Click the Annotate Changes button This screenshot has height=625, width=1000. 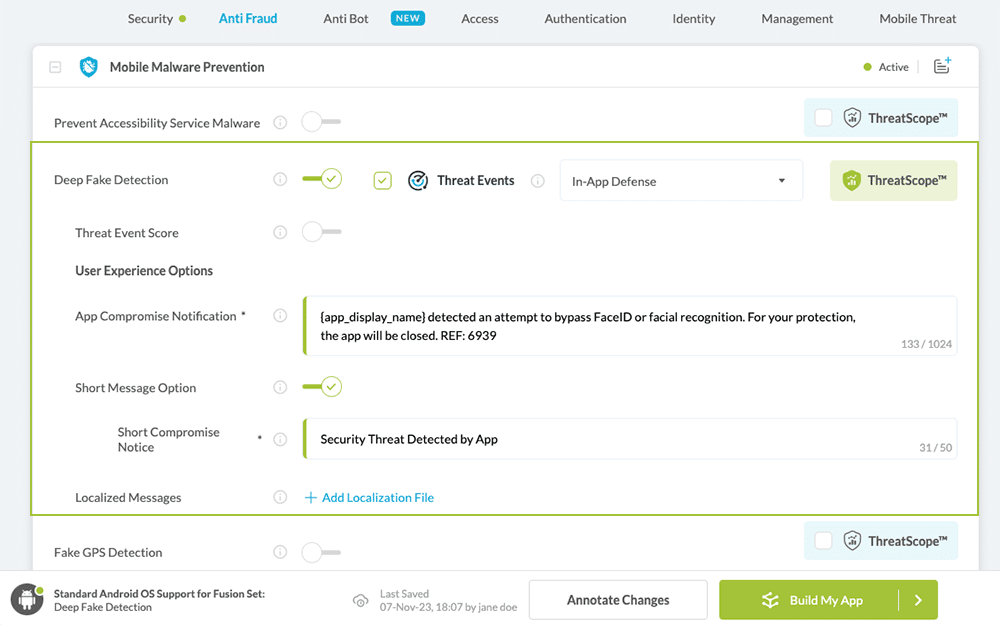point(618,600)
